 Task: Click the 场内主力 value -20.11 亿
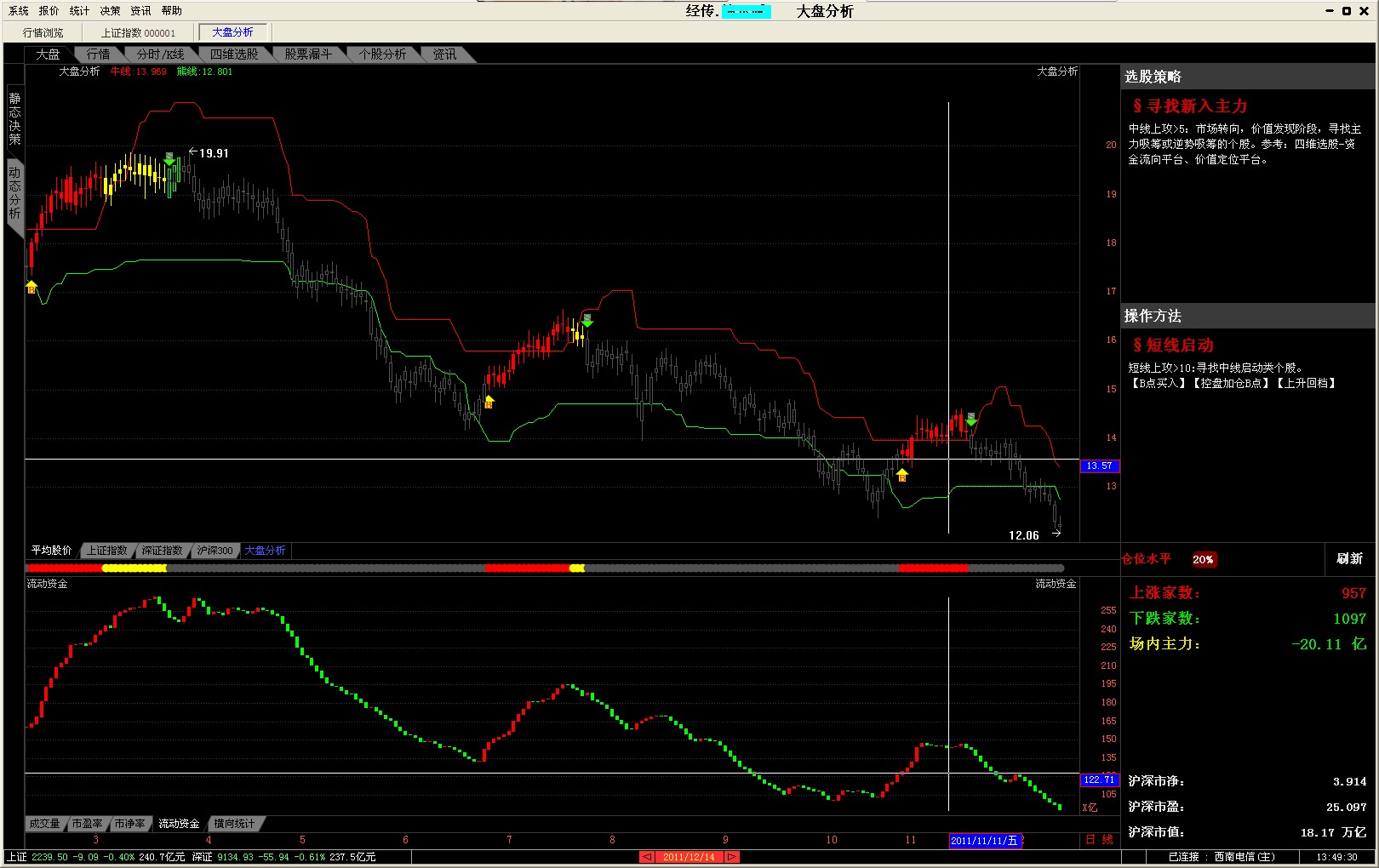click(1329, 644)
